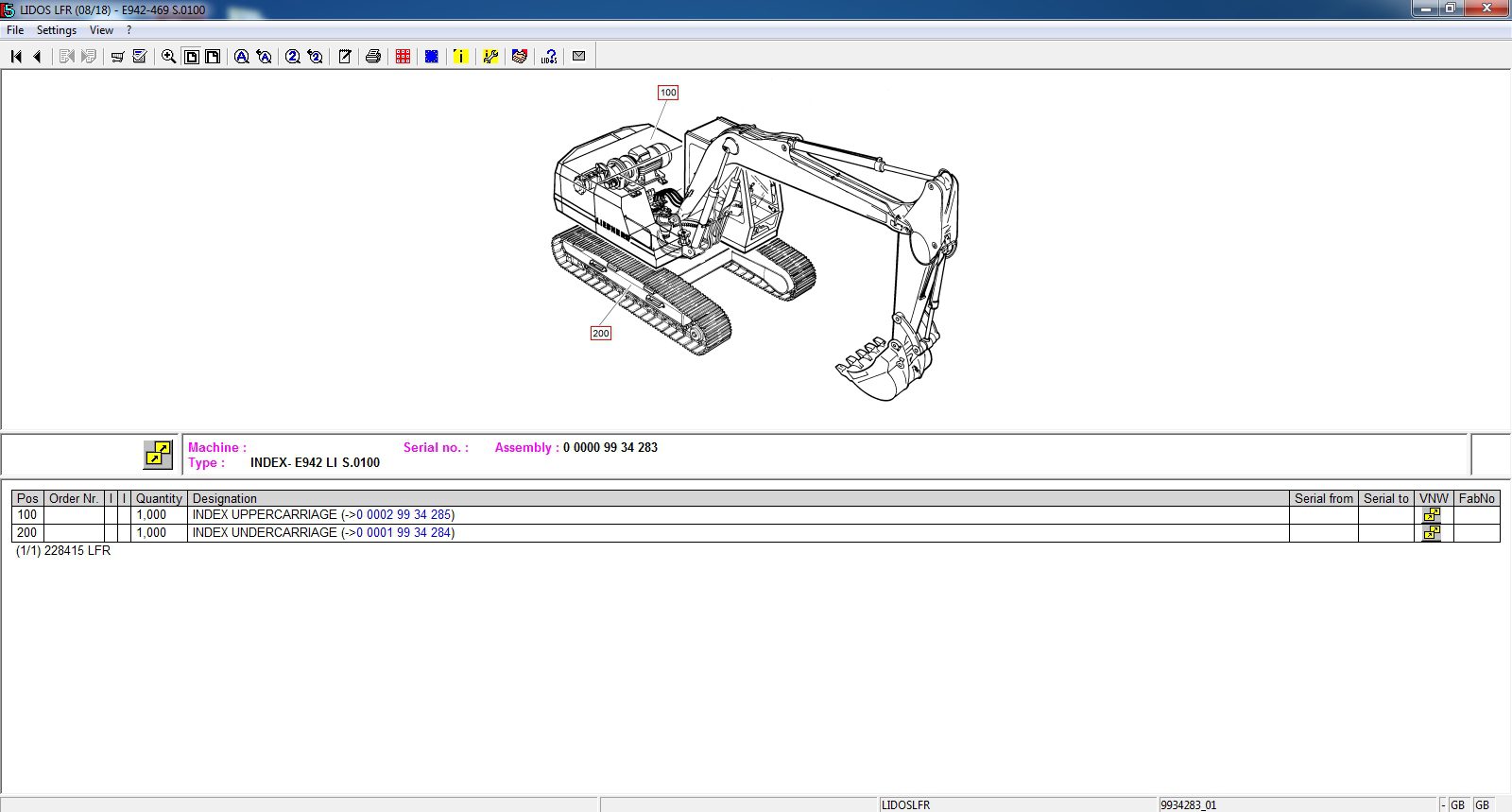
Task: Open the yellow wrench tools icon
Action: [490, 57]
